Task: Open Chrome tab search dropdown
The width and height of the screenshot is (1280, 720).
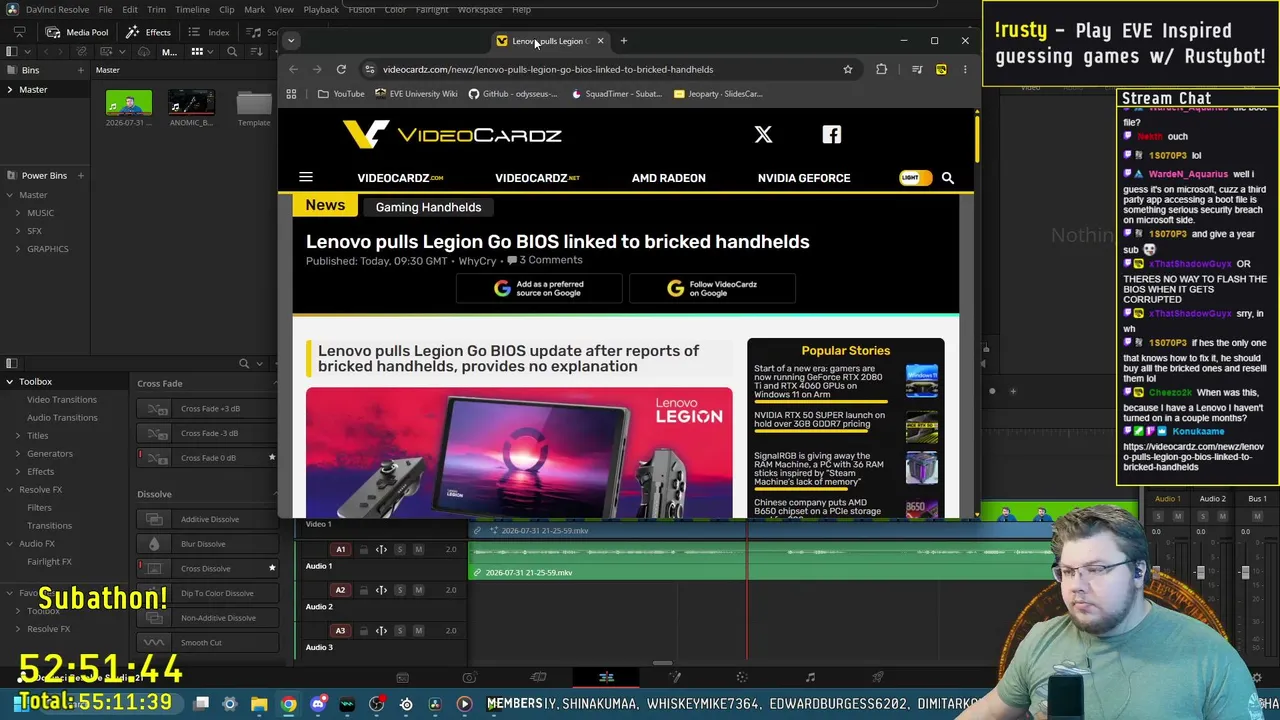Action: pyautogui.click(x=291, y=41)
